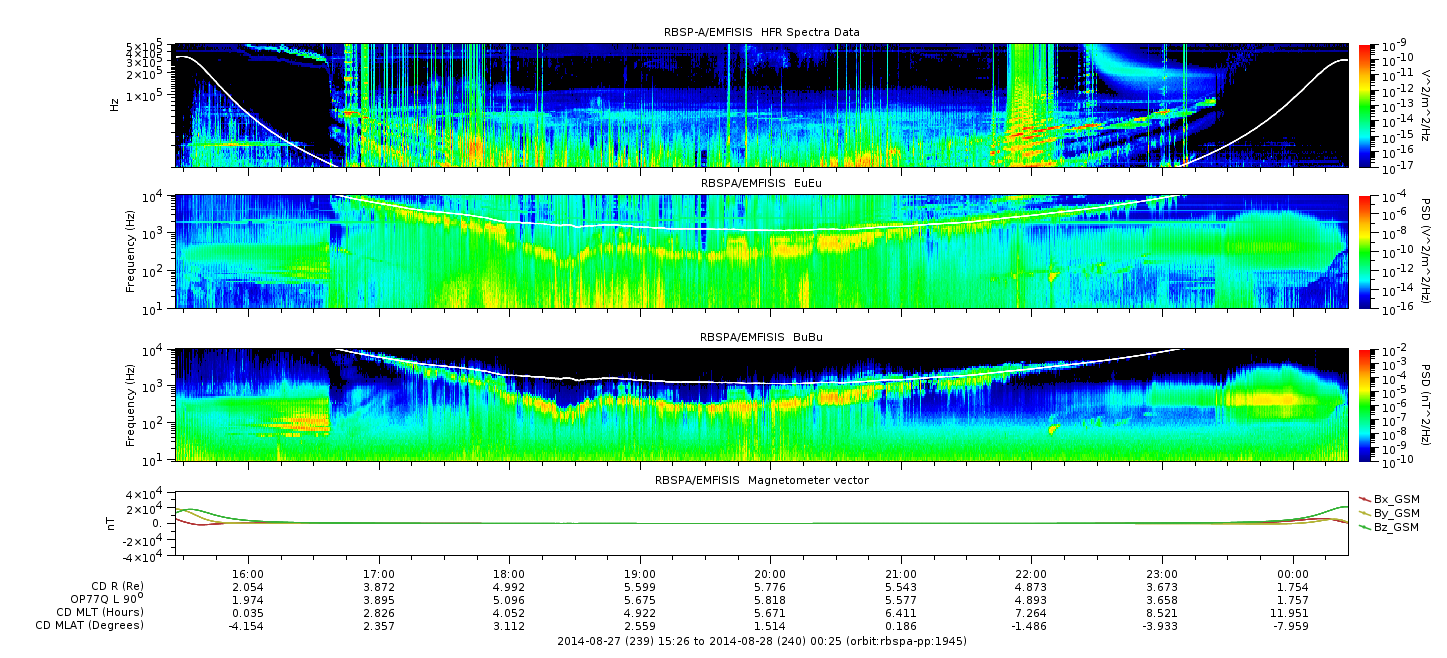1447x658 pixels.
Task: Click the Bz_GSM green legend line marker
Action: point(1365,527)
